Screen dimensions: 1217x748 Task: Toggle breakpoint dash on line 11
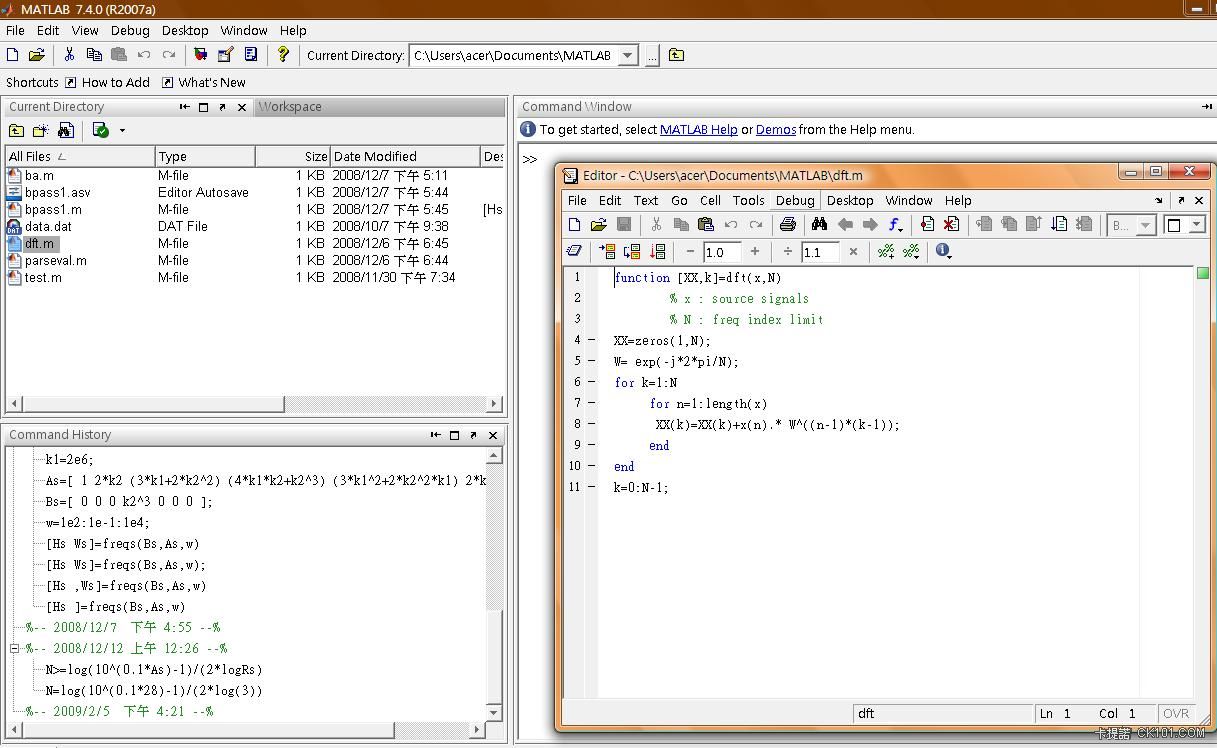click(x=591, y=487)
